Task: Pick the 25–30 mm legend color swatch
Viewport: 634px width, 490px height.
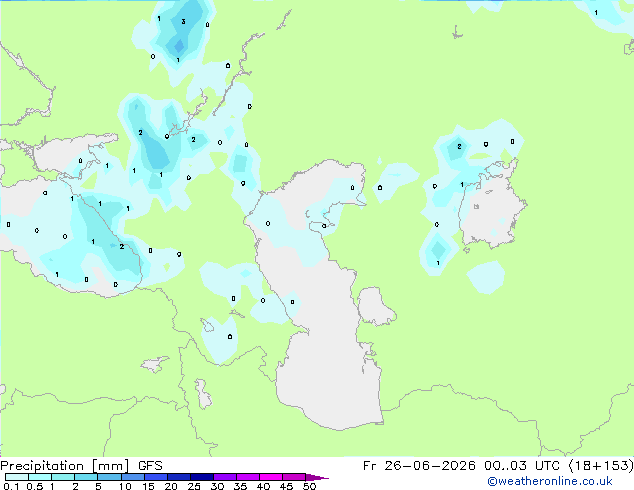Action: 201,477
